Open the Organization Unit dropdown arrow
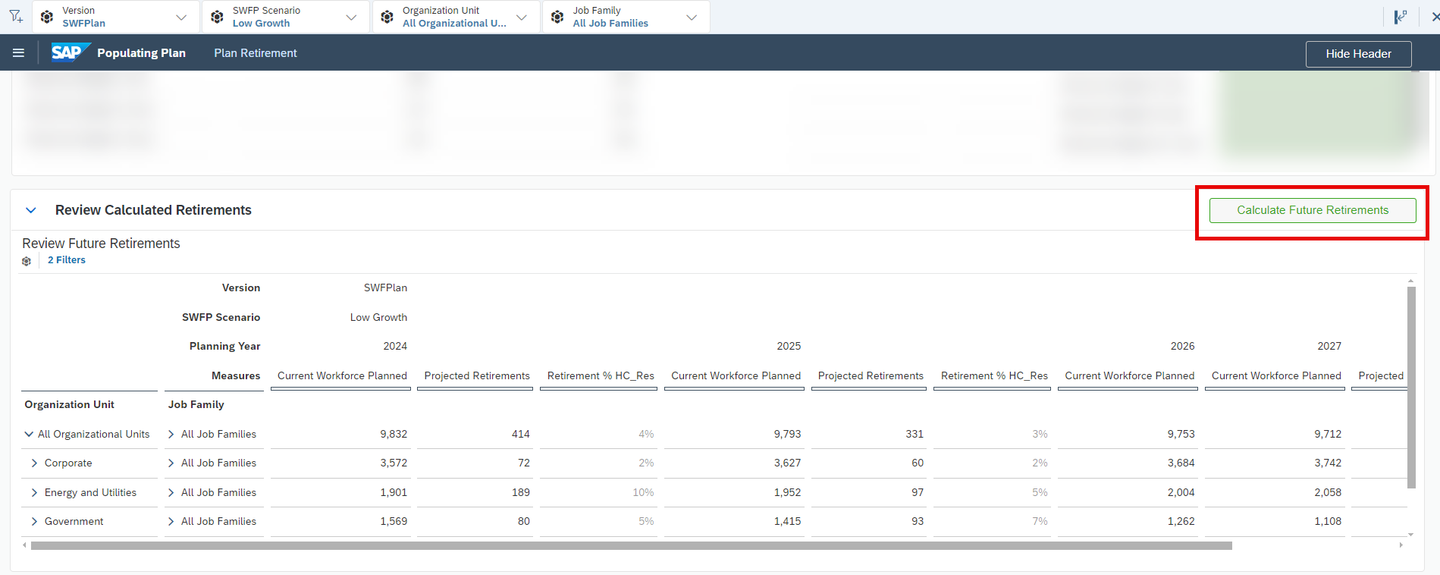 [520, 17]
